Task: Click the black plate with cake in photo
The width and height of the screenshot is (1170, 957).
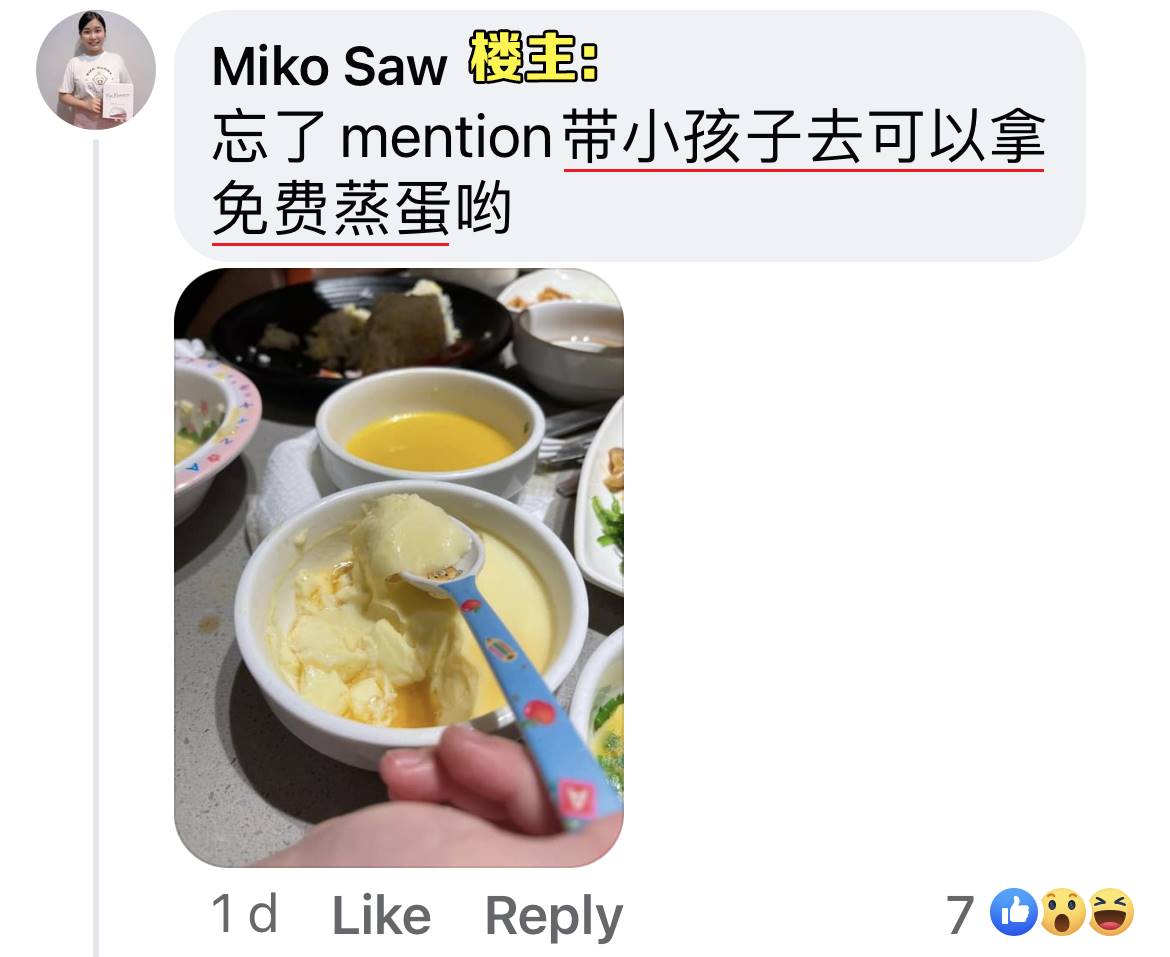Action: pyautogui.click(x=363, y=328)
